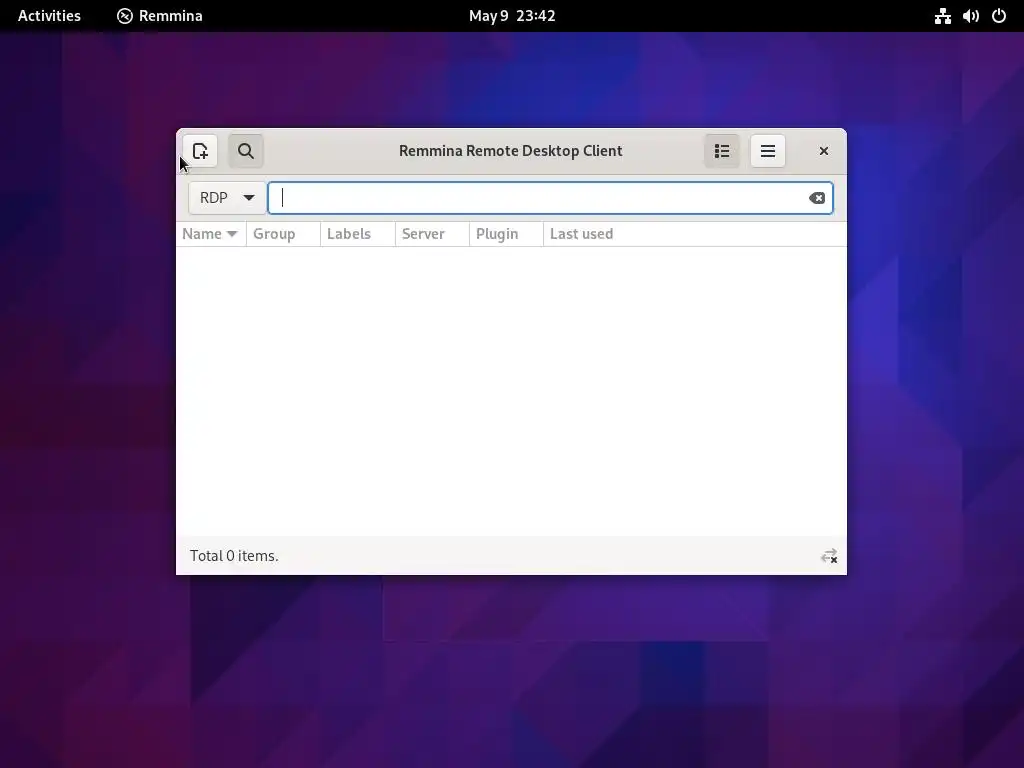The width and height of the screenshot is (1024, 768).
Task: Clear the quick connect field
Action: click(x=816, y=198)
